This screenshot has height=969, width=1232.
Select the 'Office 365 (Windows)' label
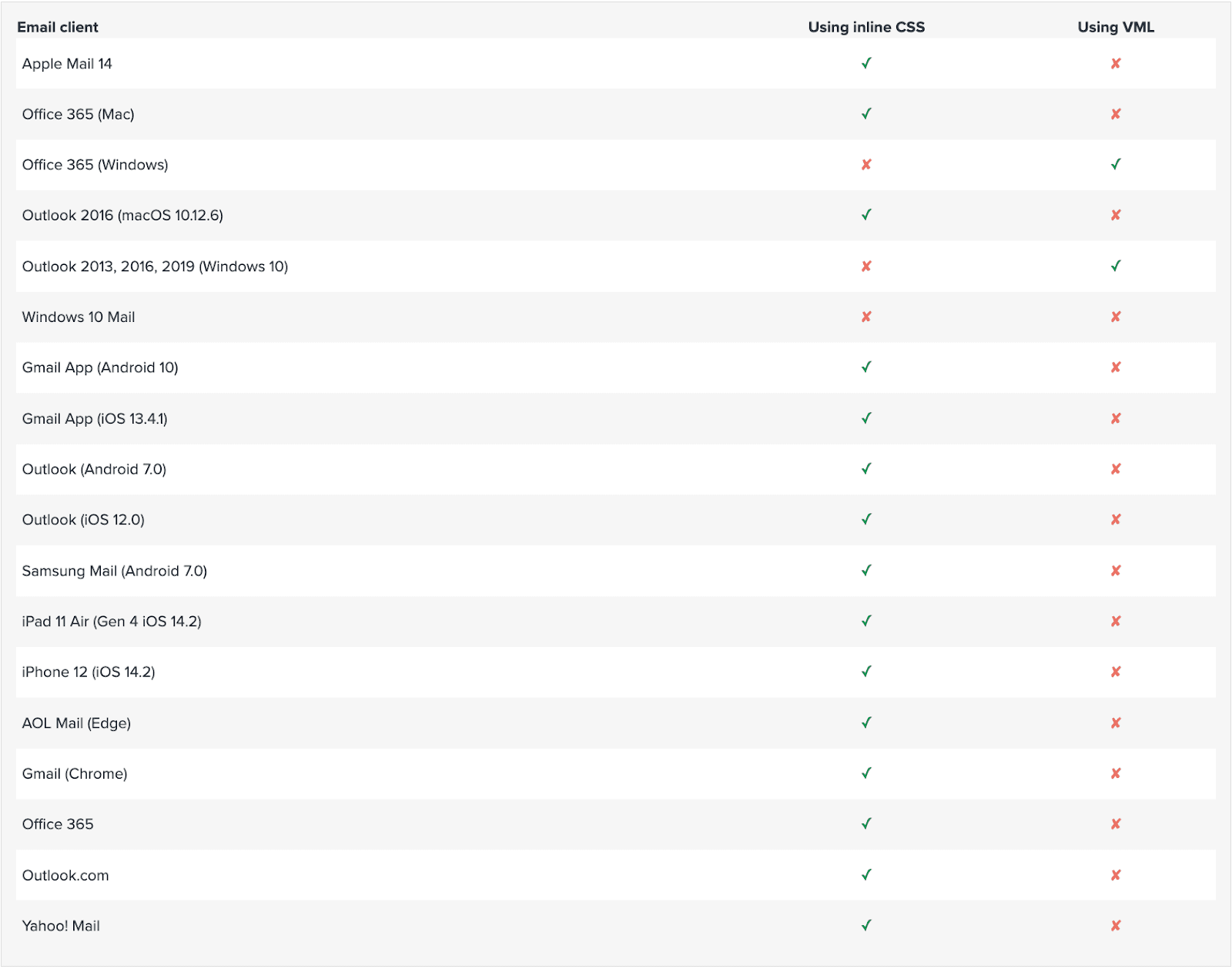[x=95, y=165]
